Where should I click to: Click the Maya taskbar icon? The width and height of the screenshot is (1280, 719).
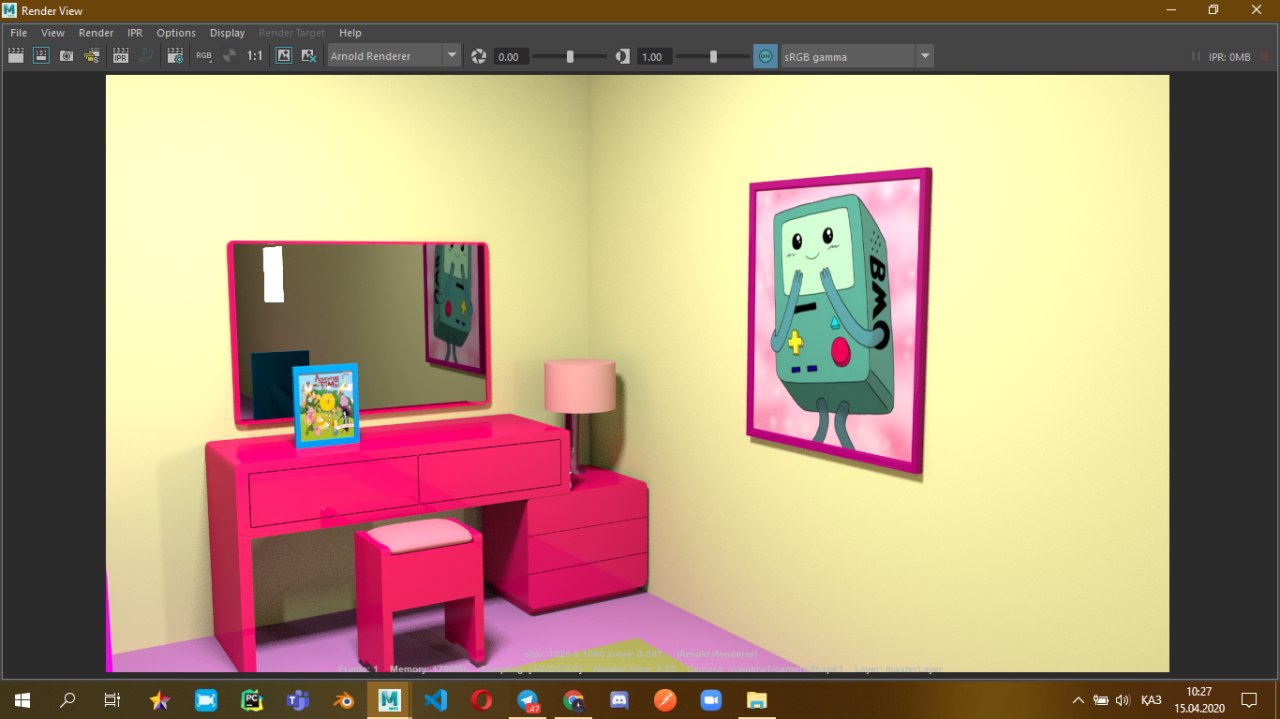click(390, 700)
